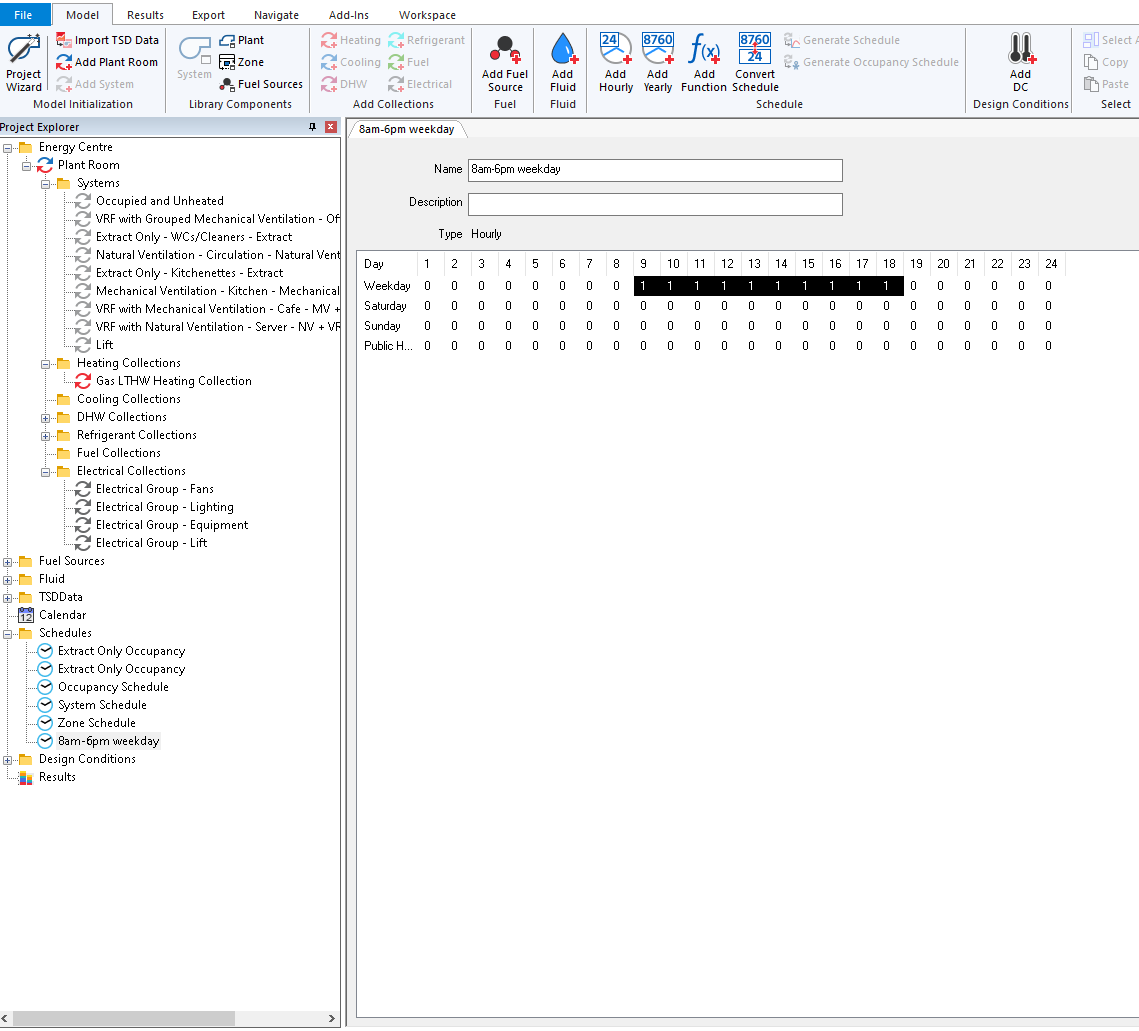The height and width of the screenshot is (1031, 1139).
Task: Click the Sunday hour 24 cell
Action: coord(1048,326)
